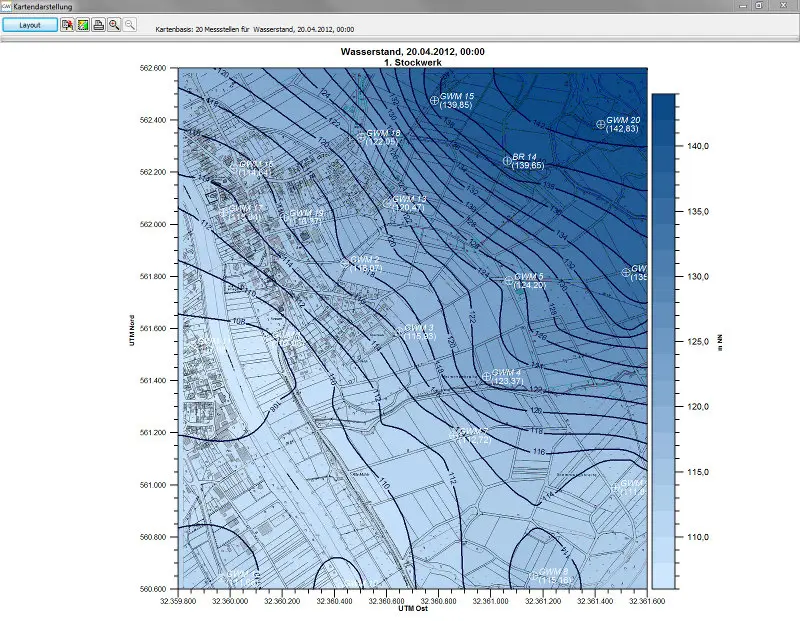
Task: Click the x-axis value 32.361.000
Action: coord(490,601)
